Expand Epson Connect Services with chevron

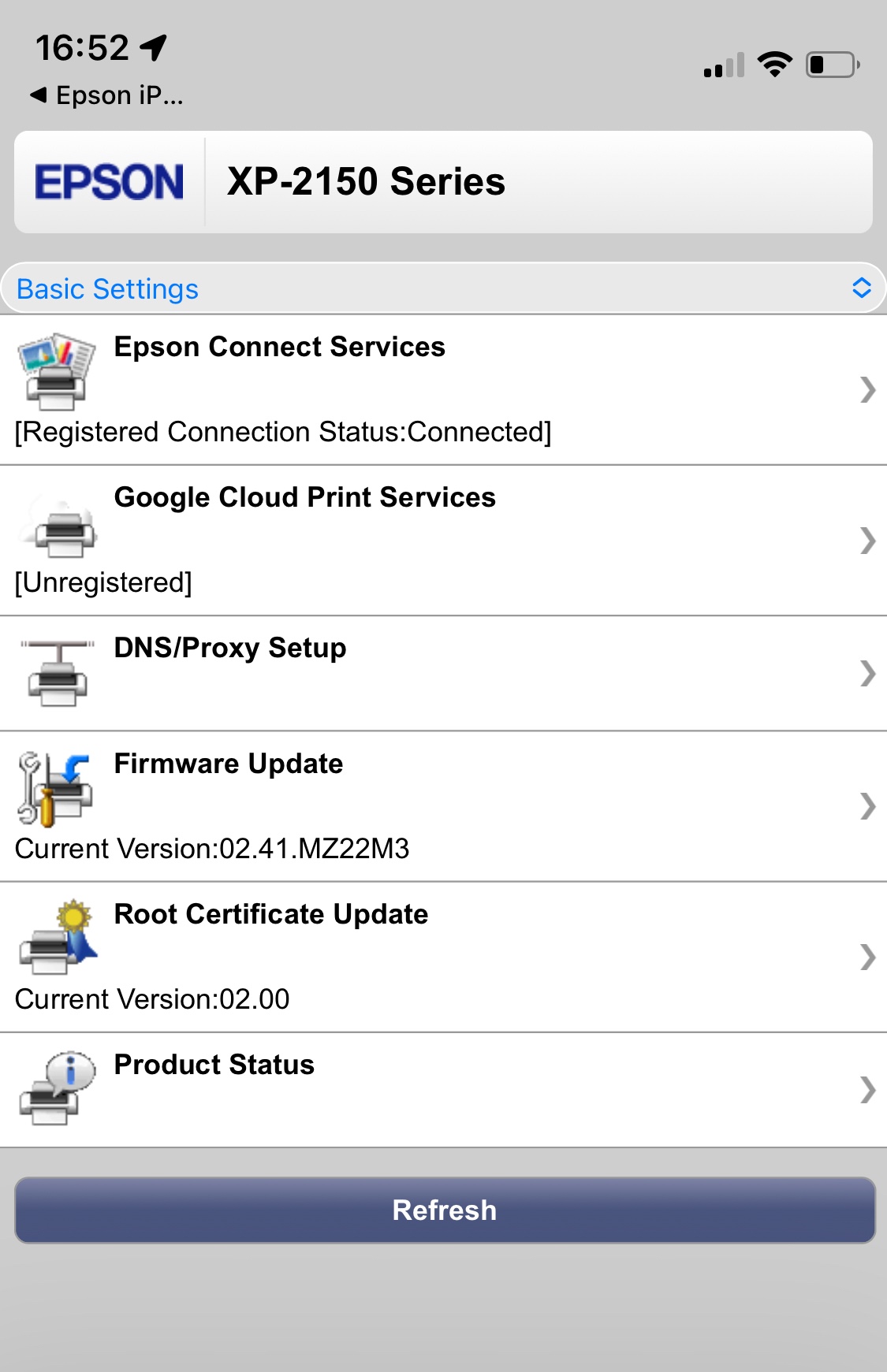point(867,389)
